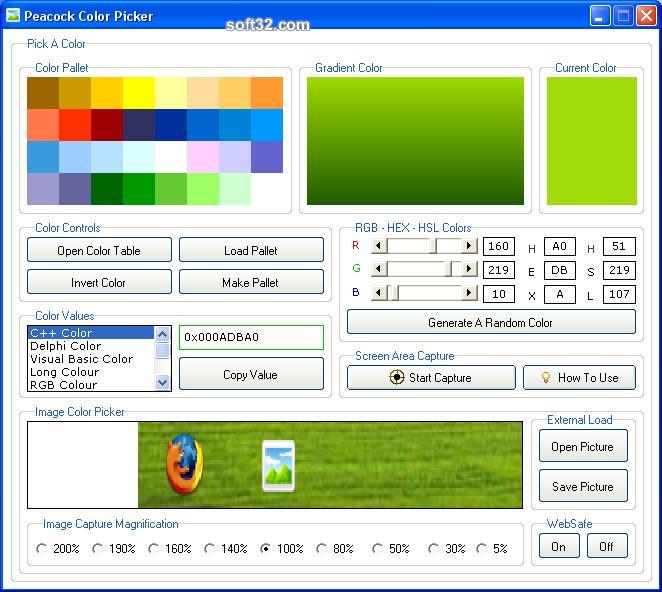Screen dimensions: 662x592
Task: Click the R slider thumb
Action: tap(434, 246)
